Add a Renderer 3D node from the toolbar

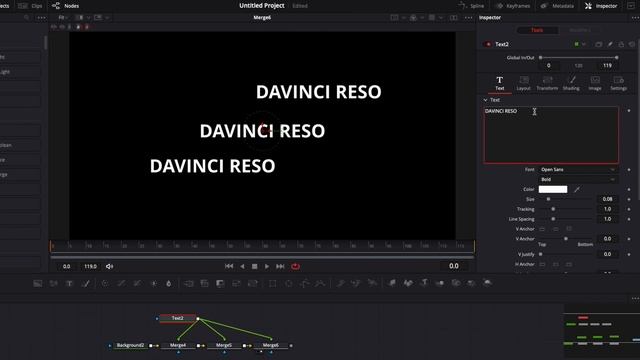click(x=488, y=283)
